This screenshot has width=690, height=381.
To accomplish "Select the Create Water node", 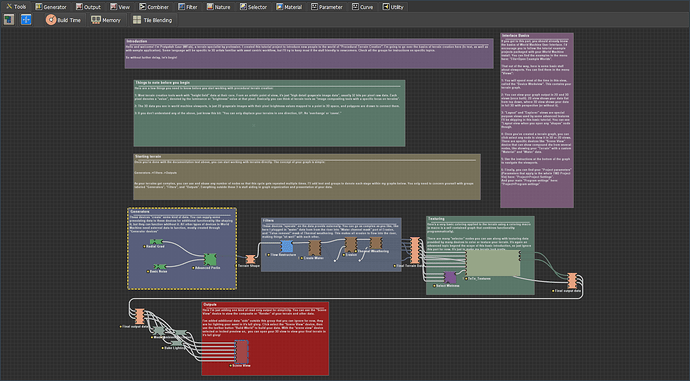I will point(315,249).
